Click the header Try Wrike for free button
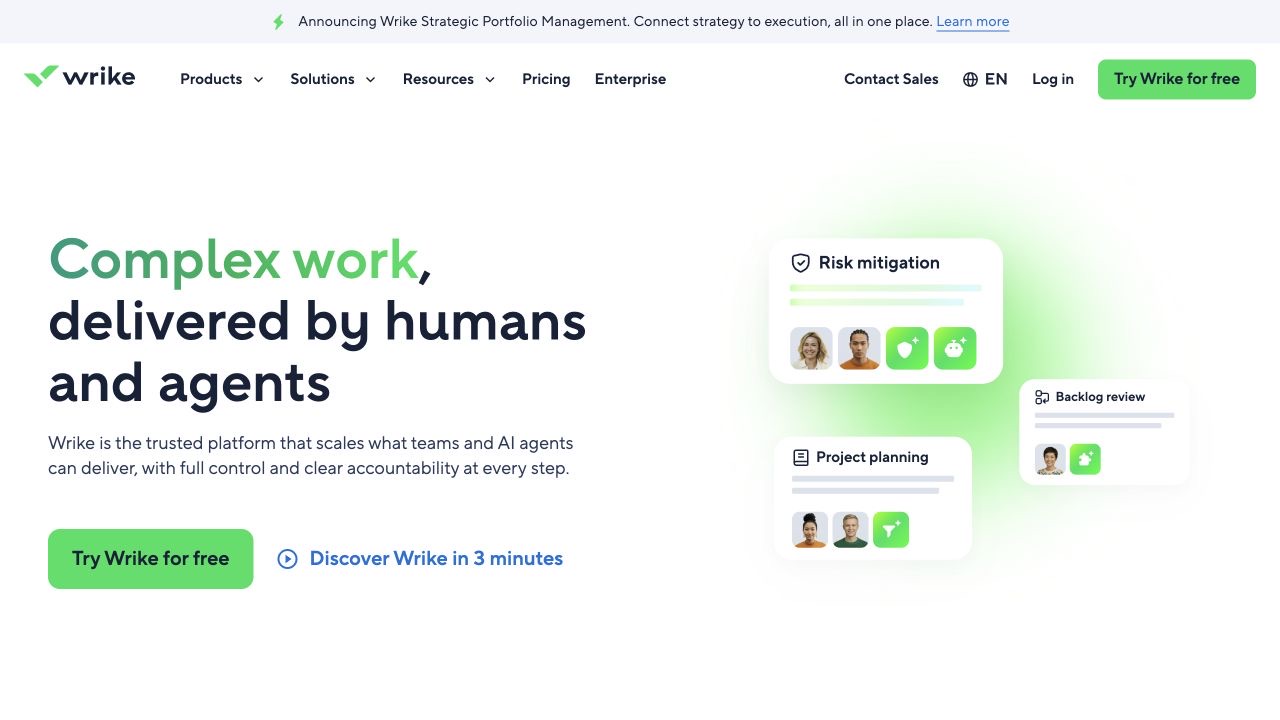The width and height of the screenshot is (1280, 720). click(x=1177, y=79)
